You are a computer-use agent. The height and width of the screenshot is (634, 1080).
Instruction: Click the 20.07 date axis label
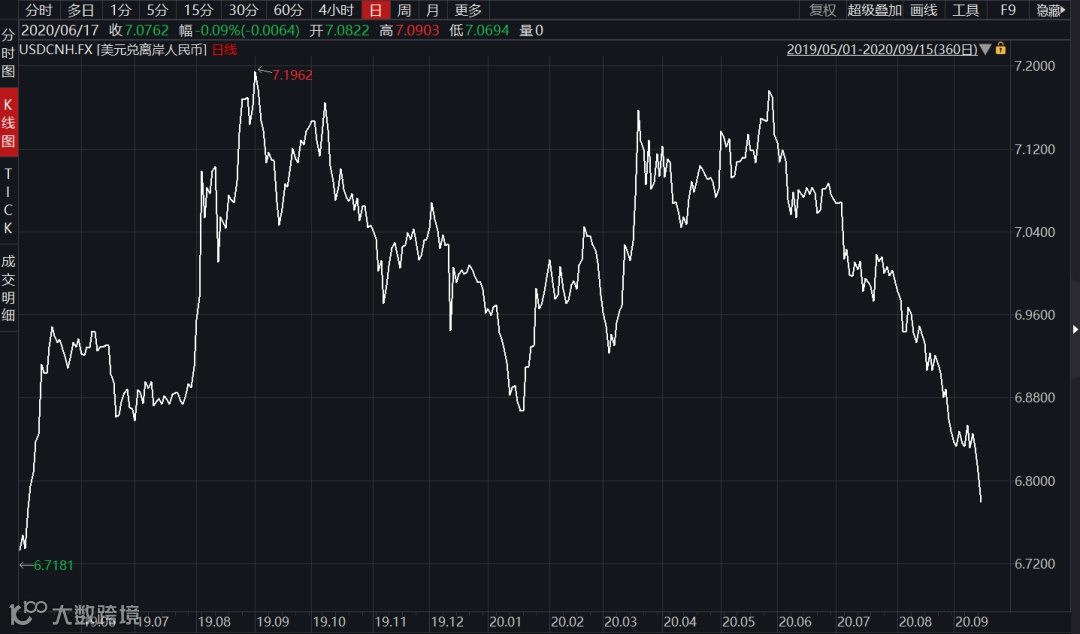[853, 622]
